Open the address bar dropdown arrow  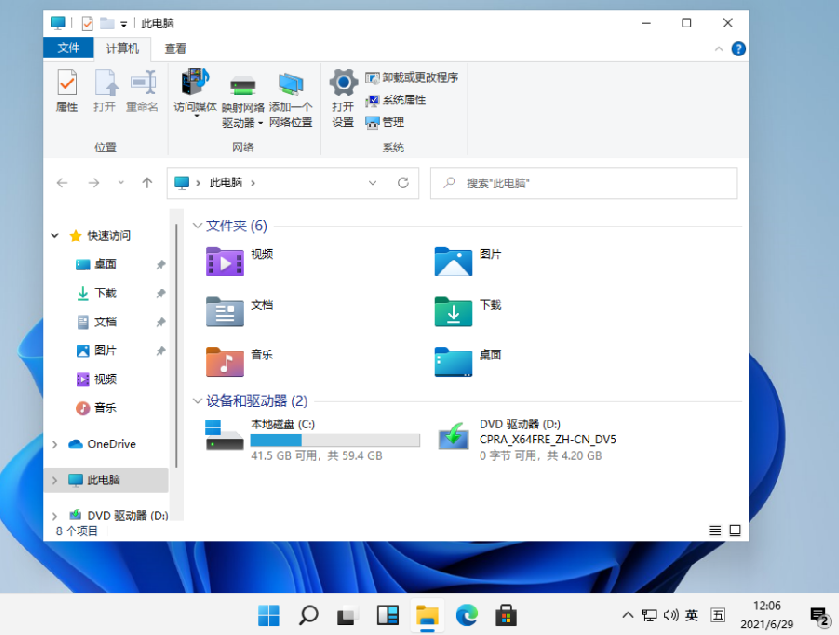tap(372, 183)
